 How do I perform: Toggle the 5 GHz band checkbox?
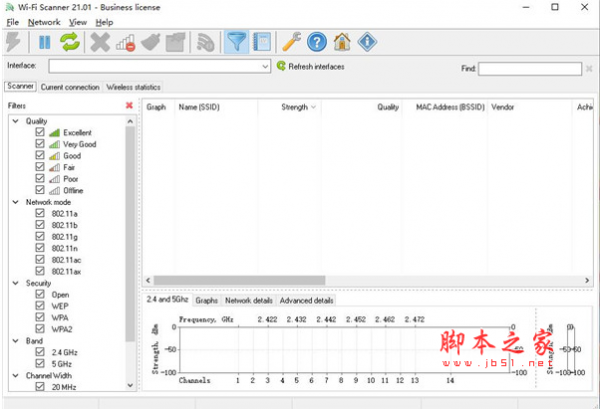point(40,363)
